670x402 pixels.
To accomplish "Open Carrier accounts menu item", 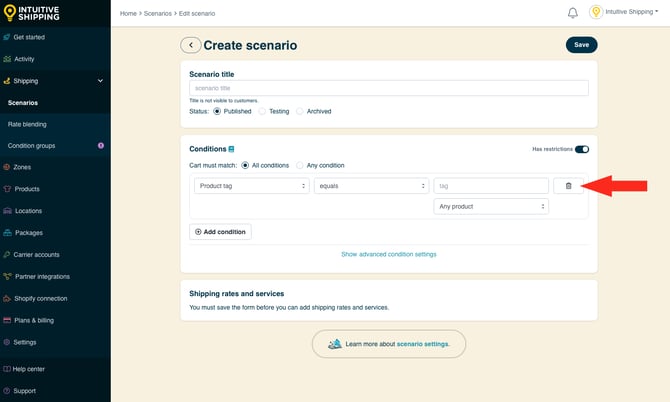I will coord(36,255).
